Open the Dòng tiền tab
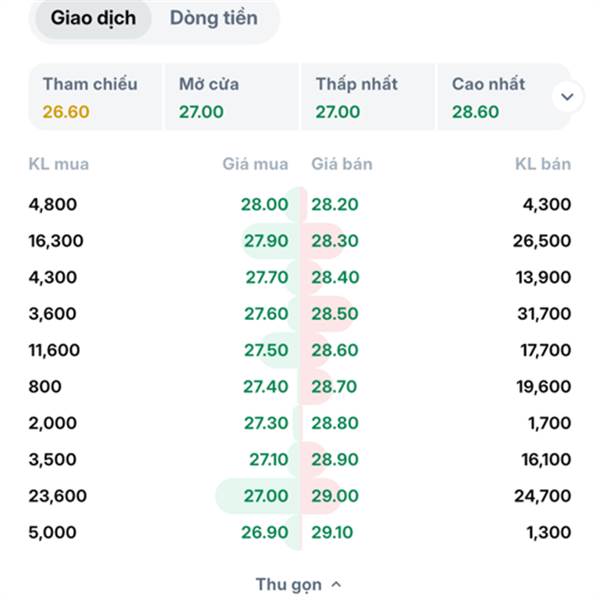The image size is (600, 600). (213, 18)
